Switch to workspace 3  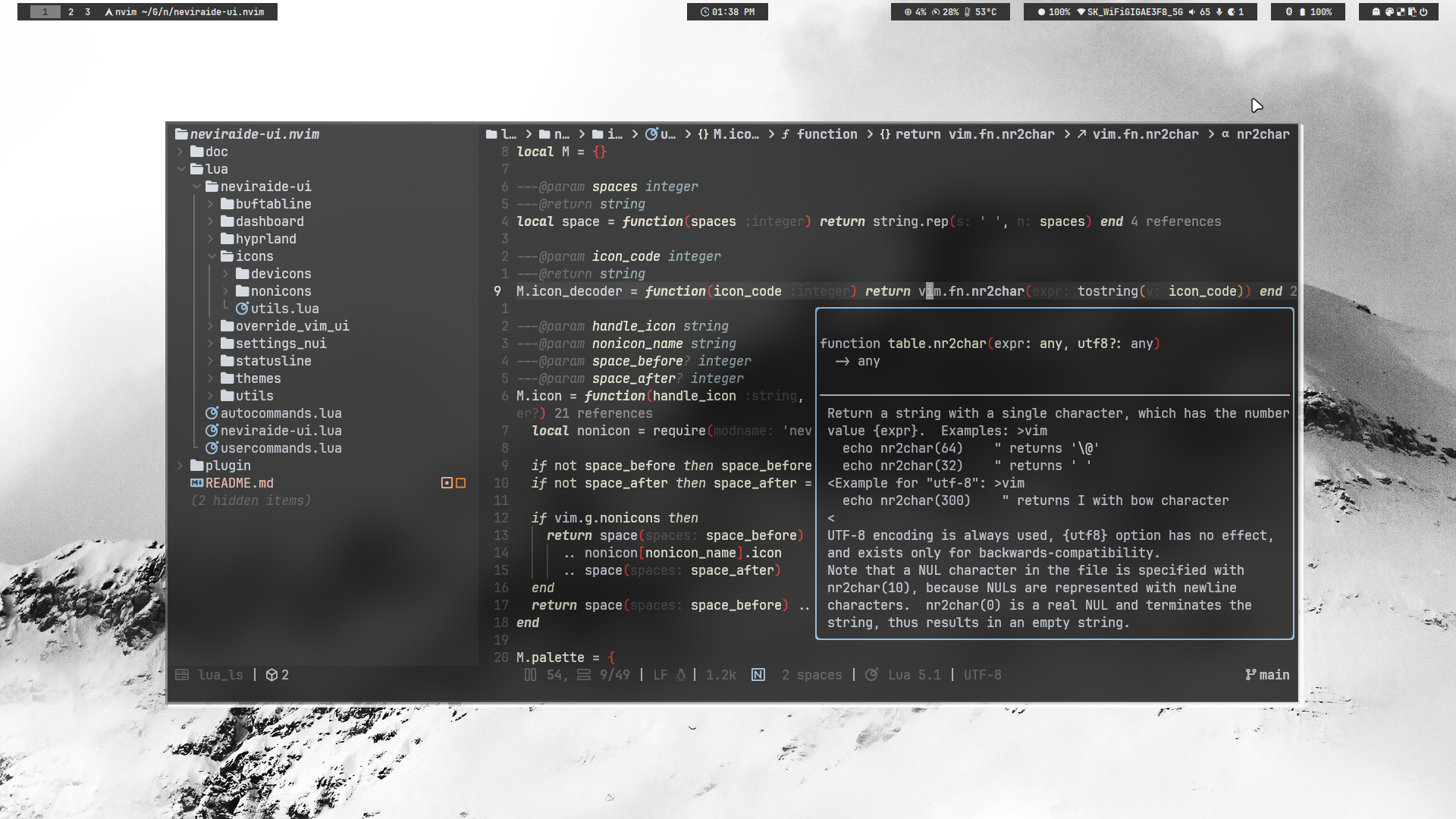coord(87,11)
